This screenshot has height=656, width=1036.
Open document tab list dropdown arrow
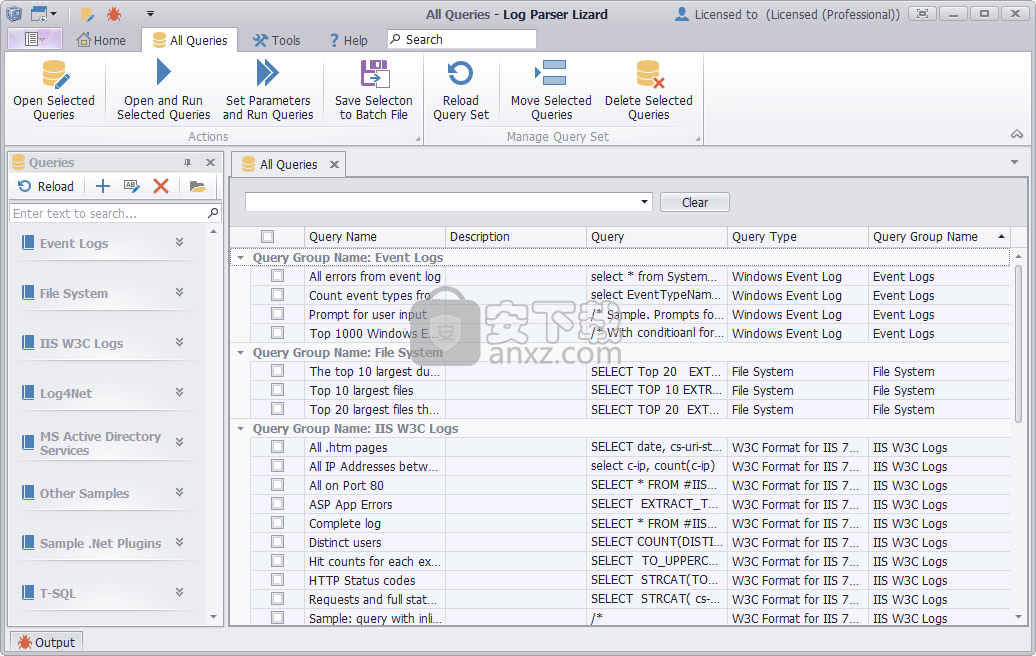1014,163
